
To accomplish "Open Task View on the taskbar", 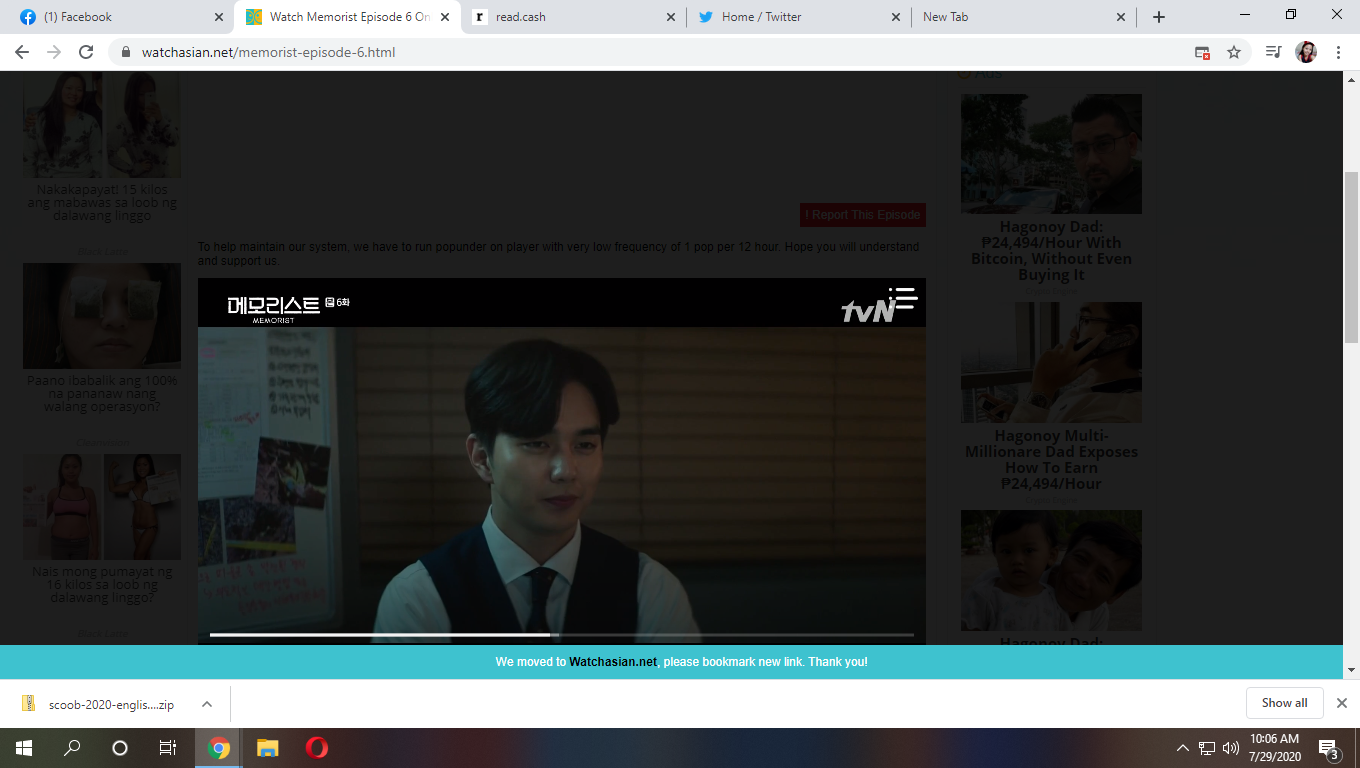I will click(168, 748).
